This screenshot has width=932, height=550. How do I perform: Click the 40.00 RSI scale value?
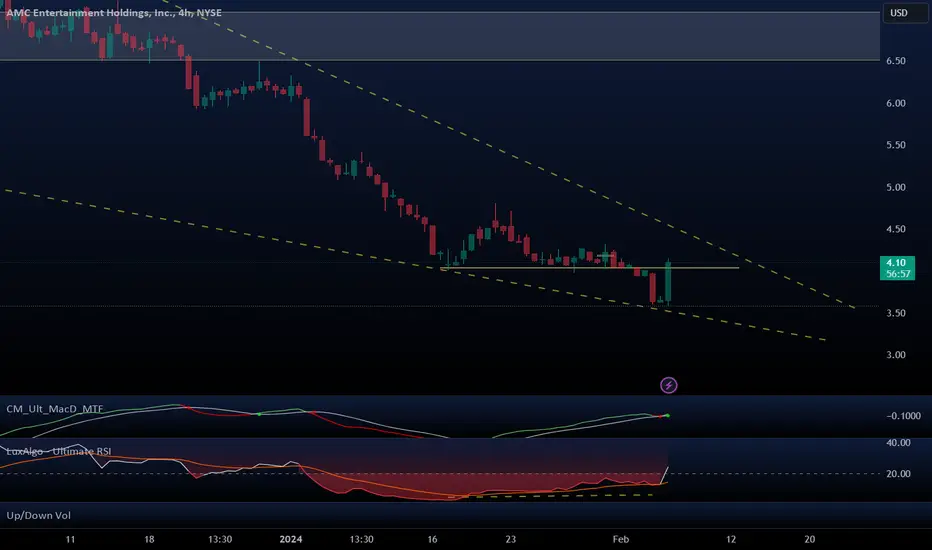coord(898,443)
